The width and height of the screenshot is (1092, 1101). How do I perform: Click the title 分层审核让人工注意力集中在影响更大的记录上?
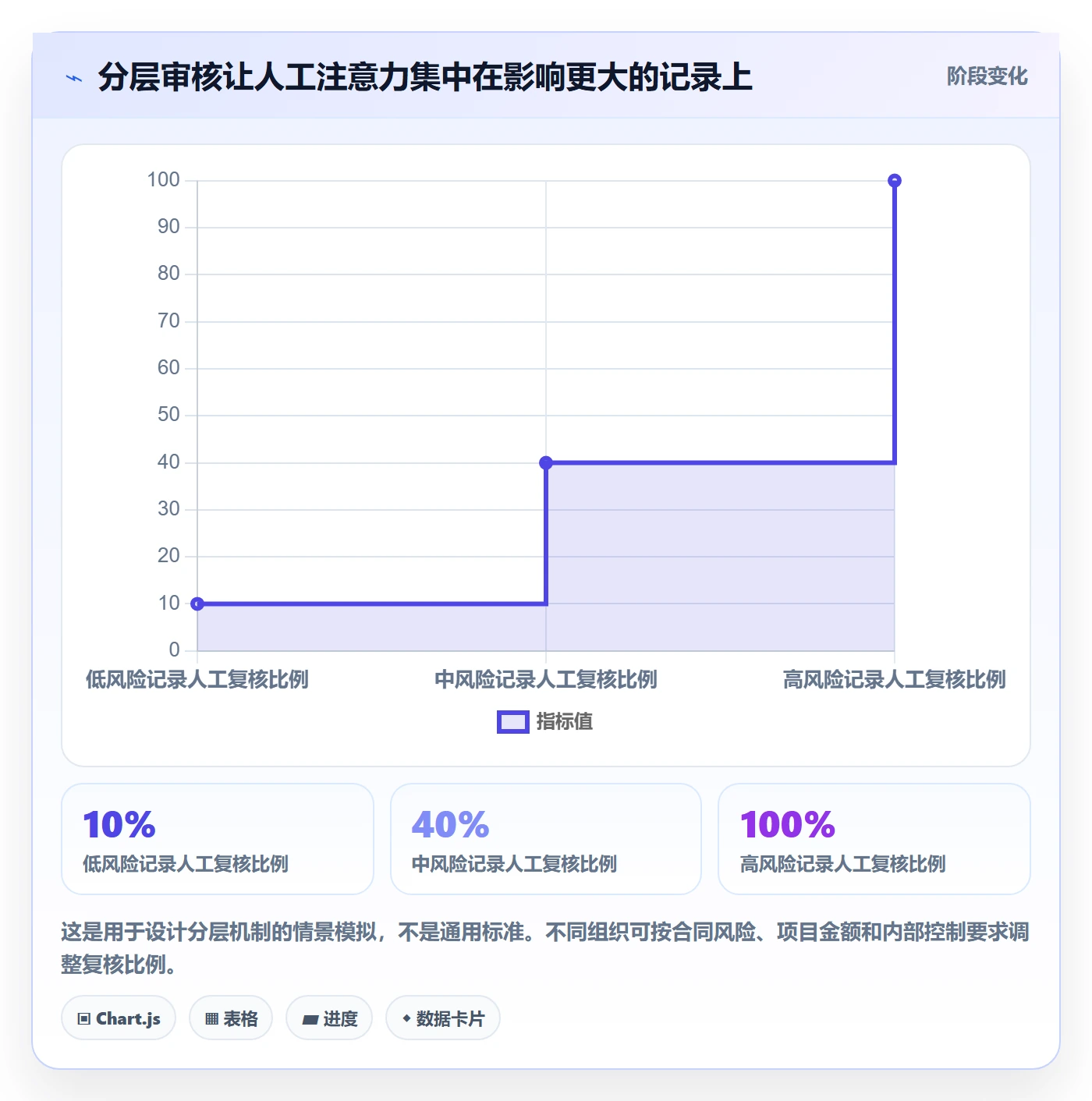425,77
